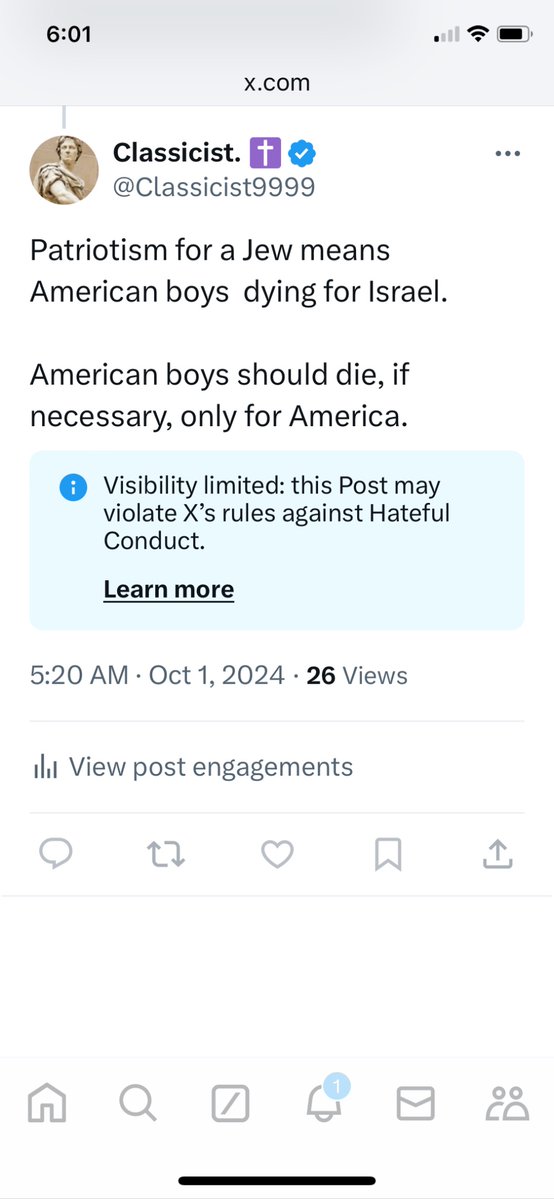
Task: Bookmark this post
Action: [388, 854]
